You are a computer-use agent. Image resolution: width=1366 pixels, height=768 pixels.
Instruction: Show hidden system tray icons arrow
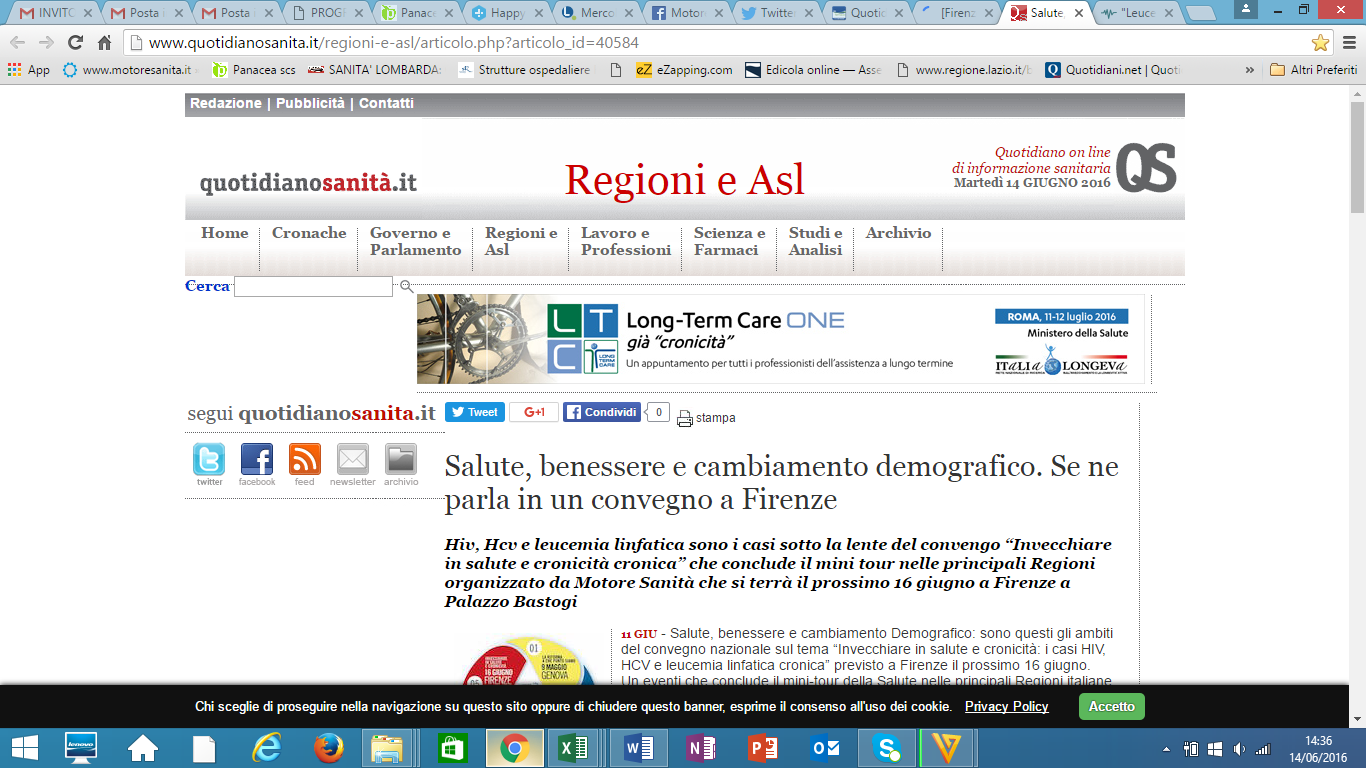1166,749
